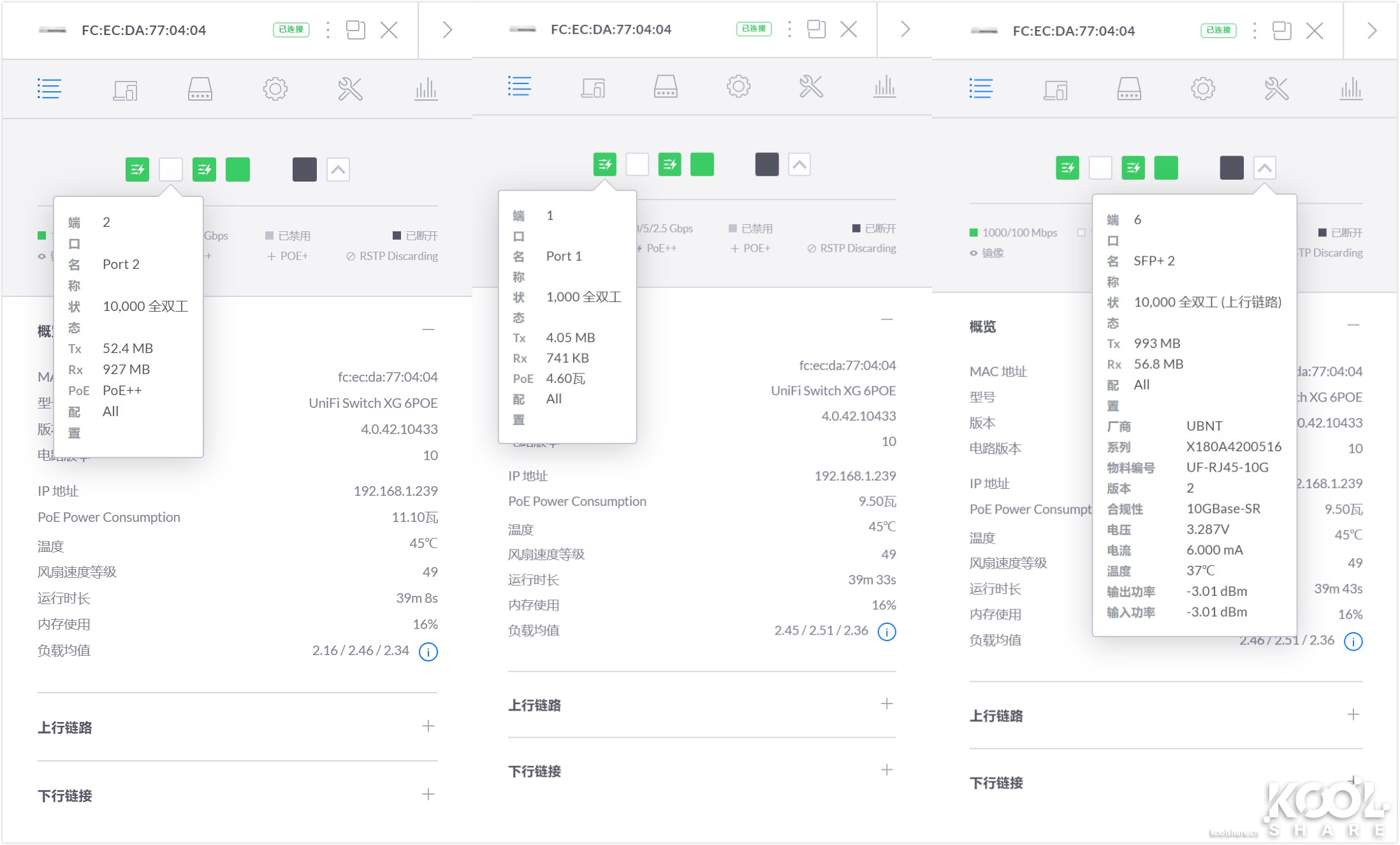This screenshot has height=845, width=1400.
Task: Click the clients icon in the third panel toolbar
Action: coord(1056,90)
